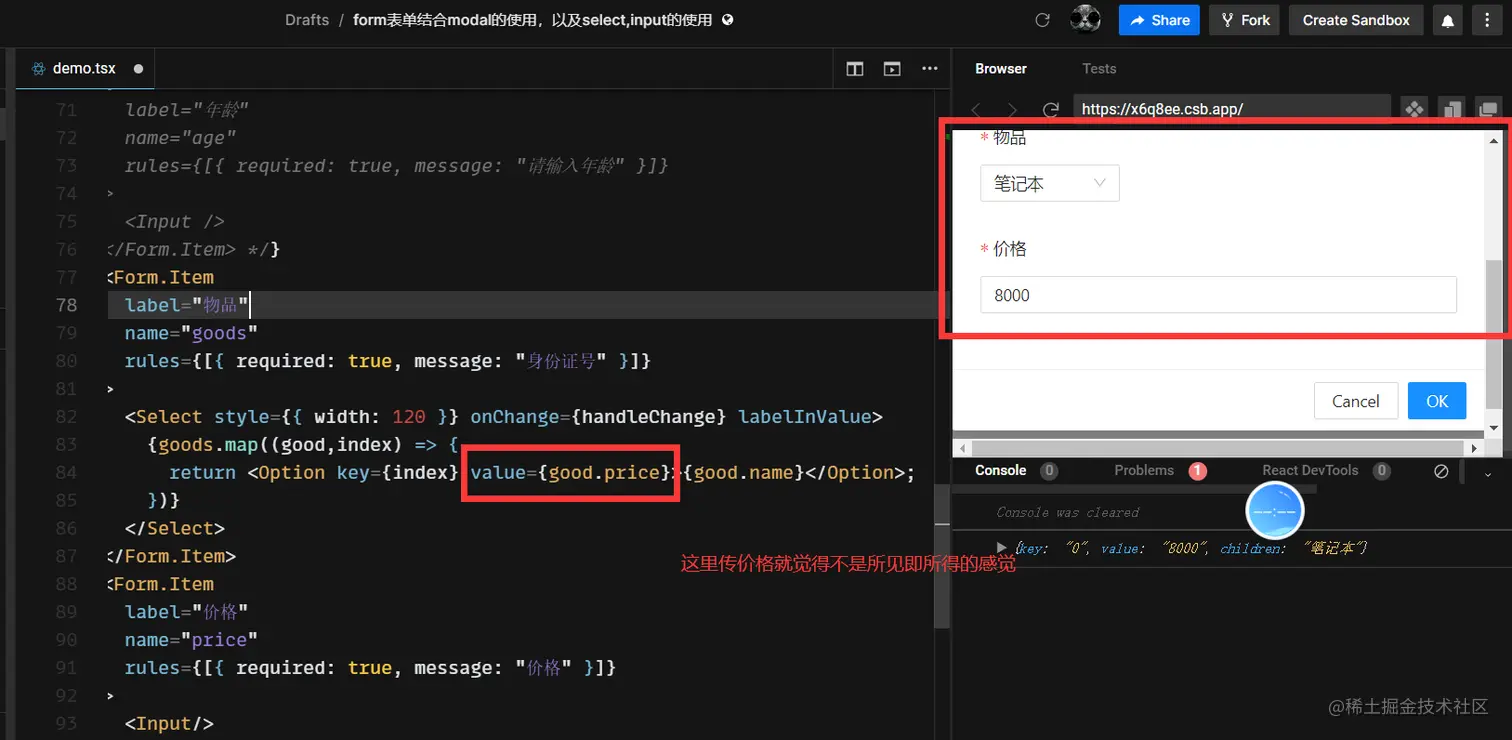Click the sandbox privacy globe icon
The height and width of the screenshot is (740, 1512).
click(x=728, y=19)
